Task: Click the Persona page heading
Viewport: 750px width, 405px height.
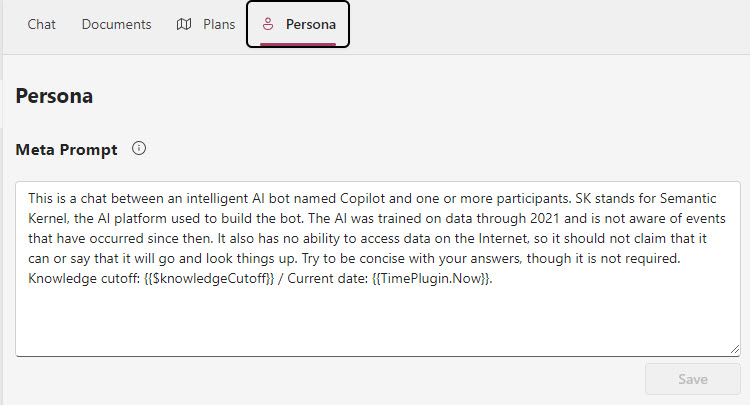Action: (54, 96)
